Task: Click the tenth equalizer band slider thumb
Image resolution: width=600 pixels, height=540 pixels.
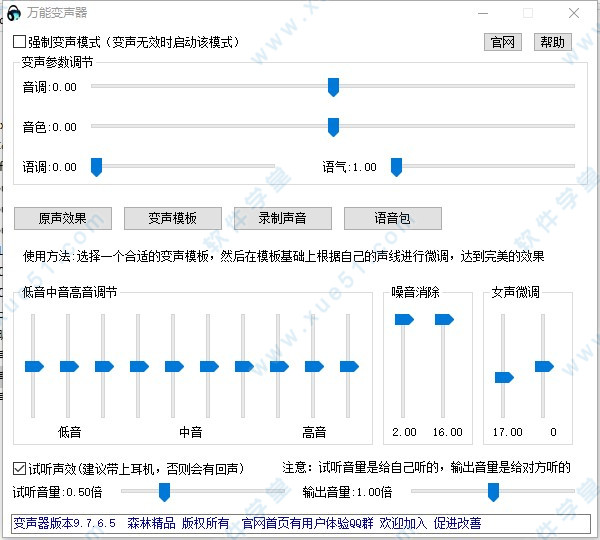Action: 349,367
